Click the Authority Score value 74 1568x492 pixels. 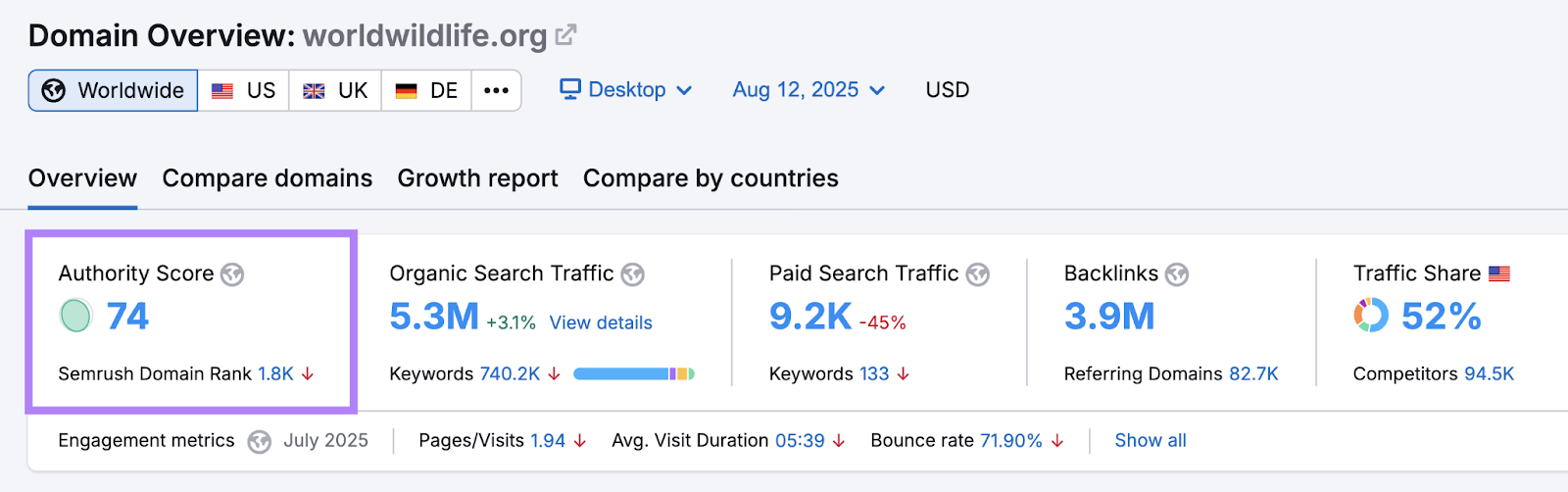(127, 316)
